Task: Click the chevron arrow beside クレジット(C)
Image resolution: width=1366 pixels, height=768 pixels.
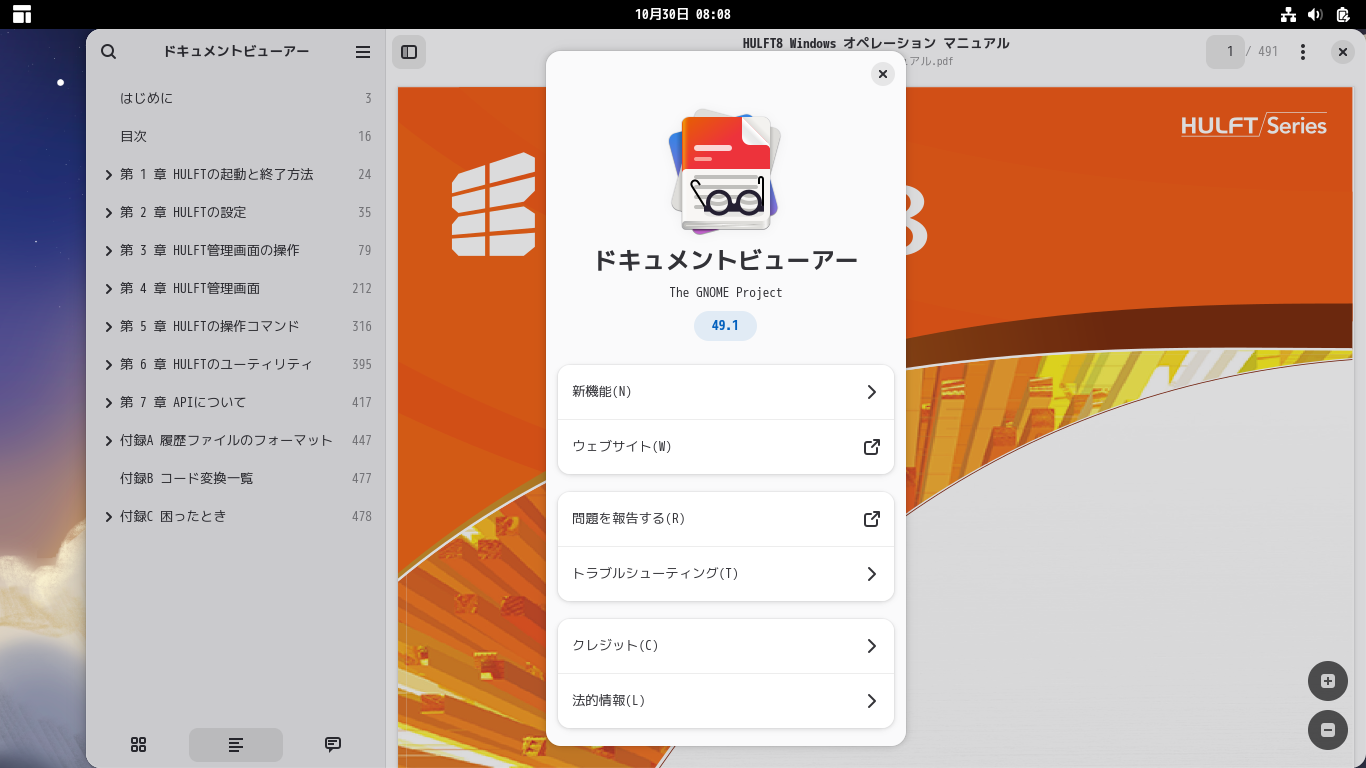Action: [872, 646]
